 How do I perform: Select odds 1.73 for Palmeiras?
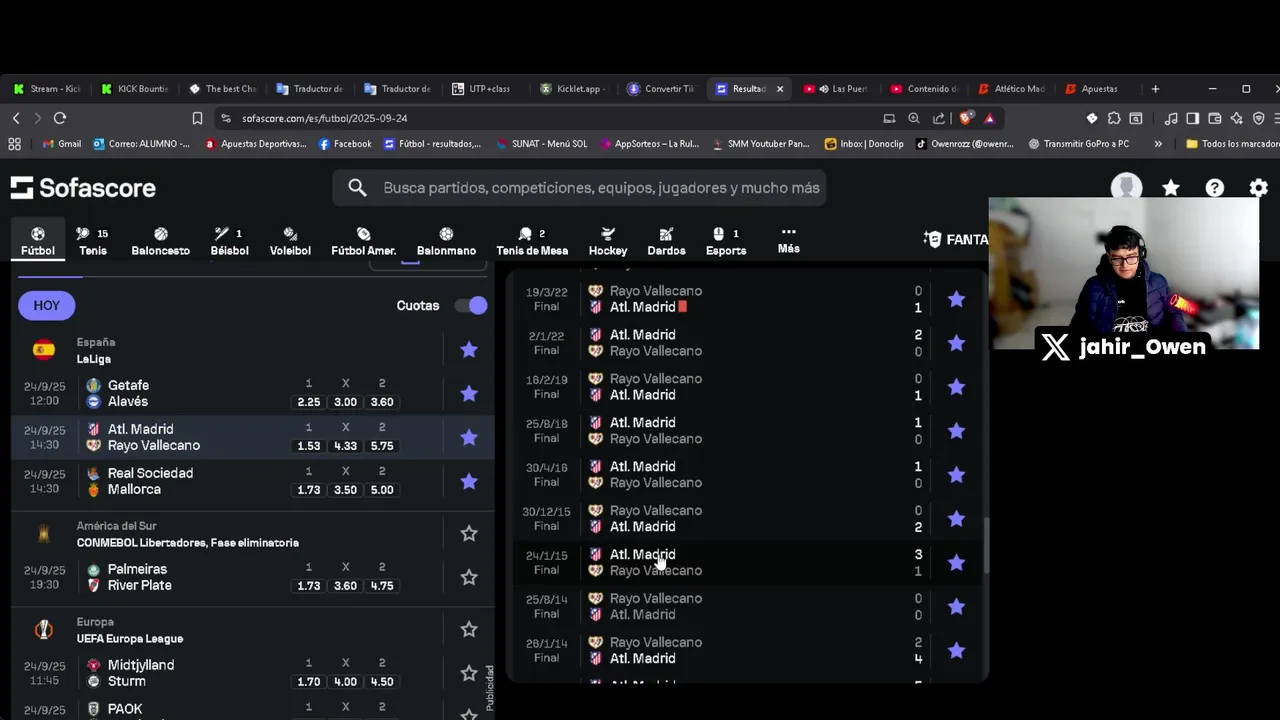[308, 586]
